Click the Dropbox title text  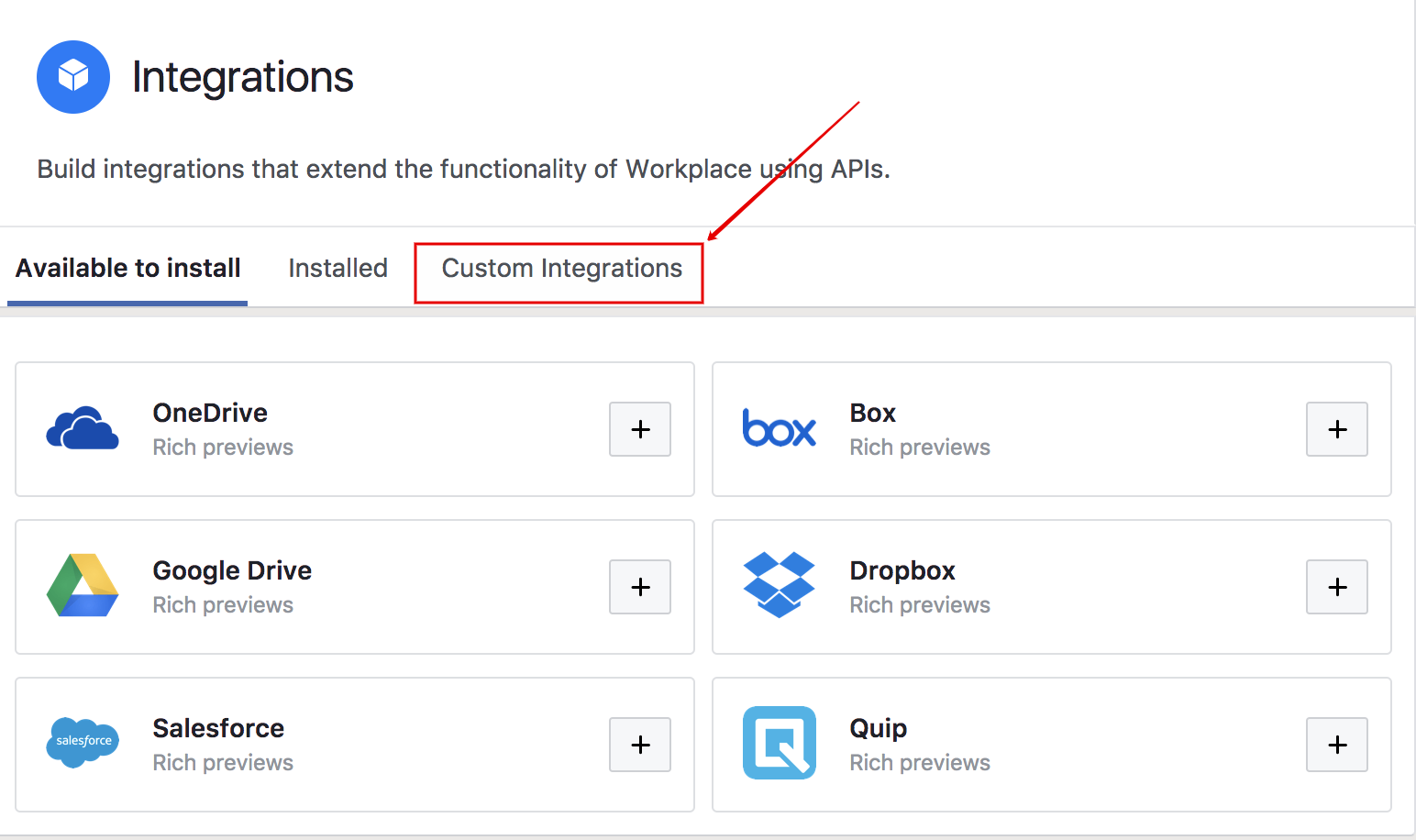902,570
